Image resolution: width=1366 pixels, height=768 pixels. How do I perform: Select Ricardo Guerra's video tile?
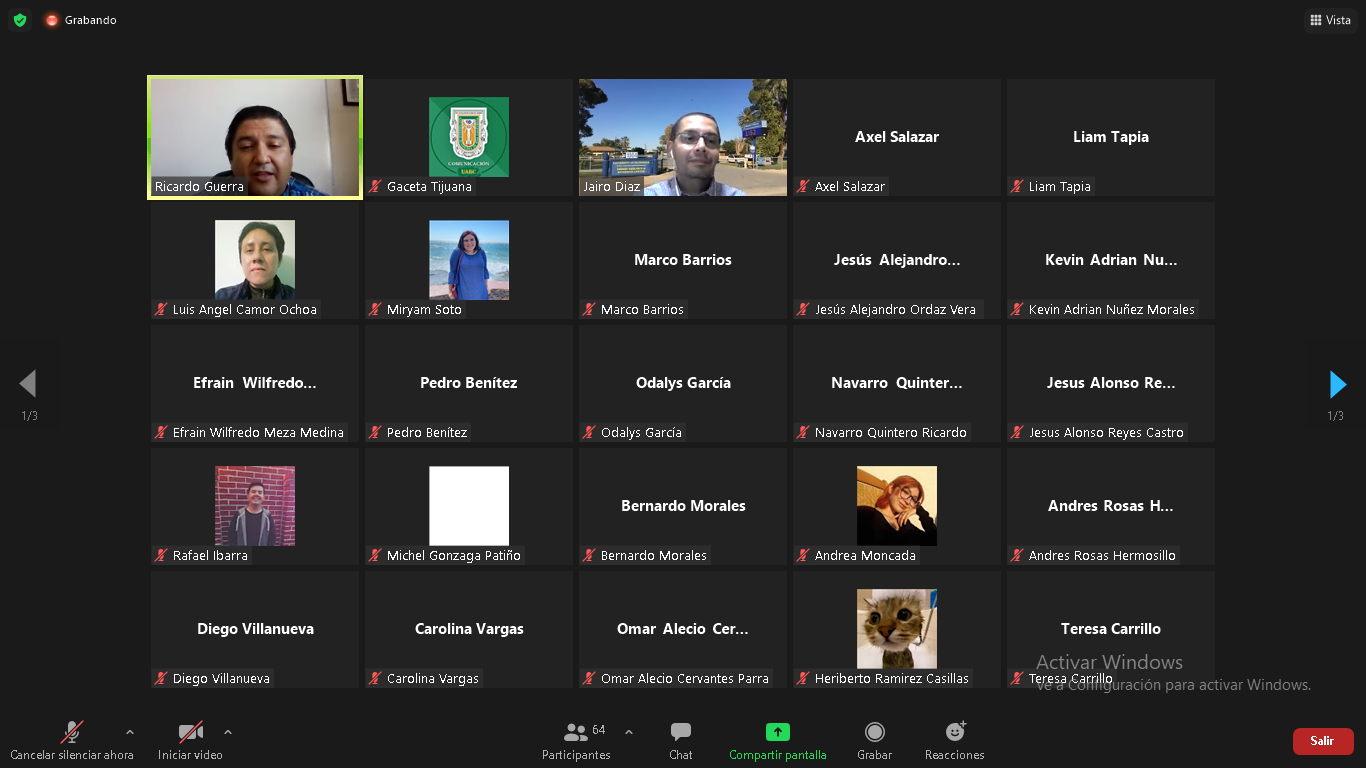(255, 138)
